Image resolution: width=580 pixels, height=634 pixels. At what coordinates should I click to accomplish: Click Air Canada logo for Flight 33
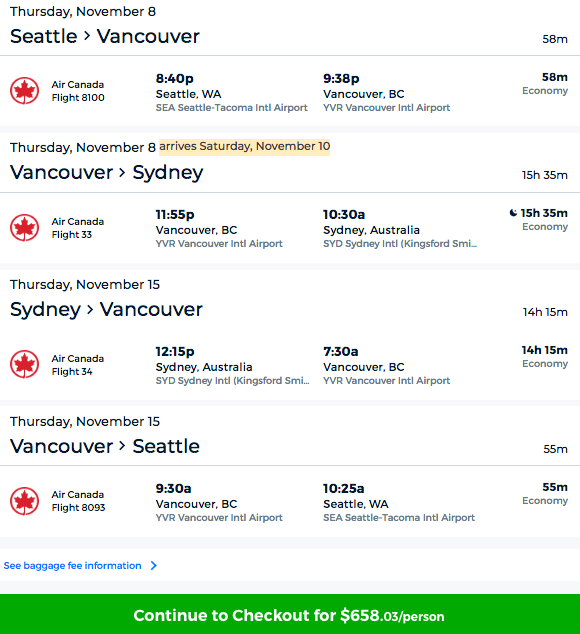25,227
